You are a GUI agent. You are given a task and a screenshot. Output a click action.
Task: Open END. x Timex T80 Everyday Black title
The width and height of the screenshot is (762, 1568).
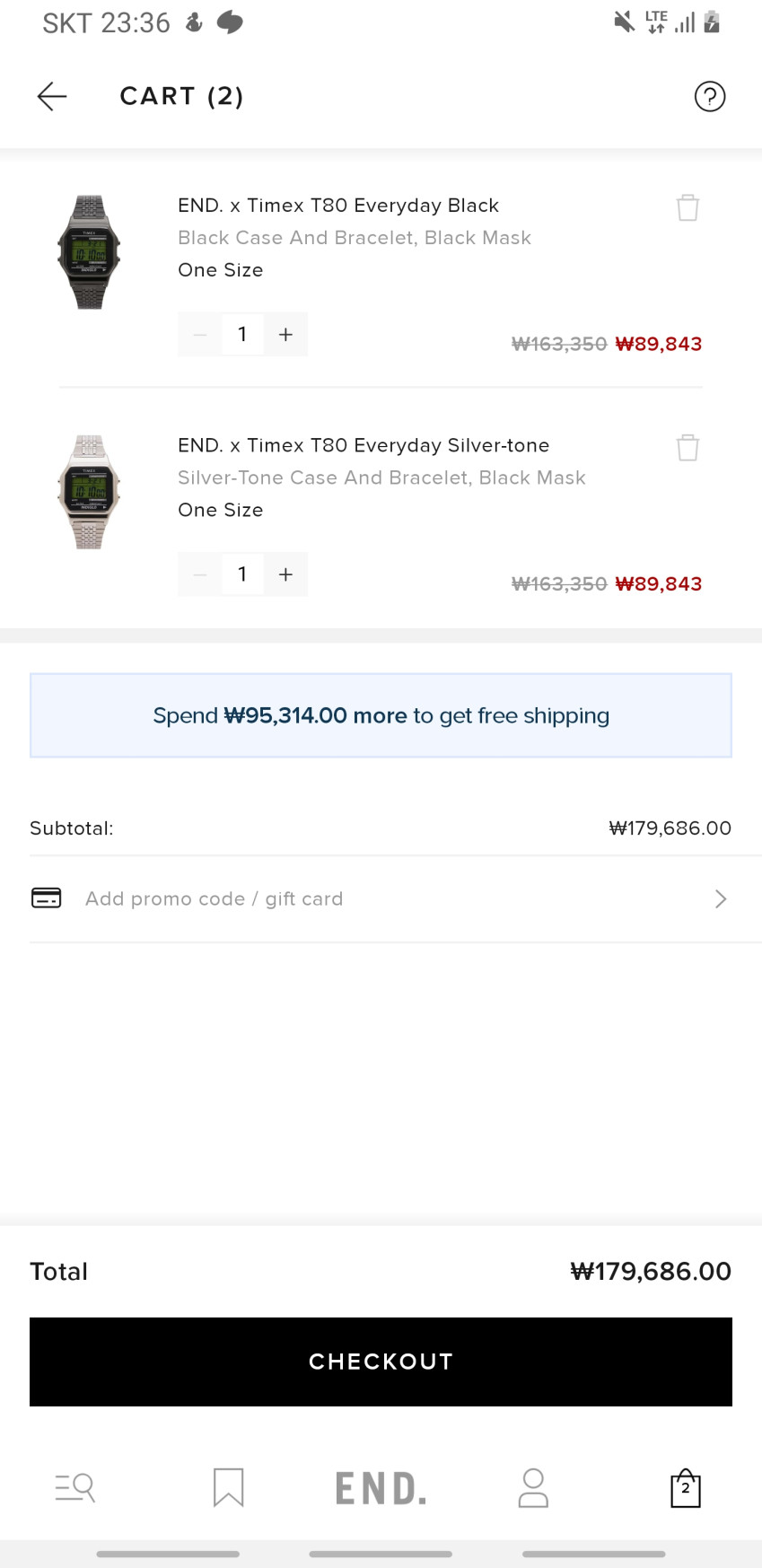[337, 206]
